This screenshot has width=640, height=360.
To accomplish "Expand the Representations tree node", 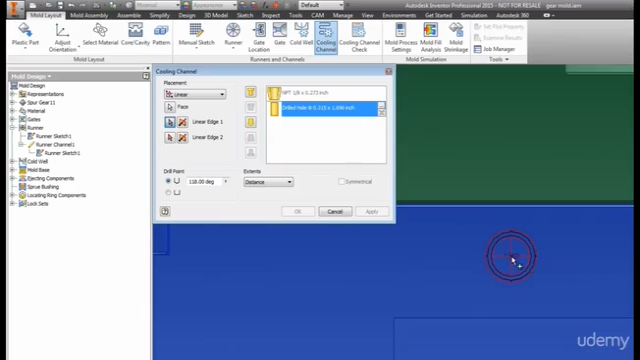I will tap(13, 94).
